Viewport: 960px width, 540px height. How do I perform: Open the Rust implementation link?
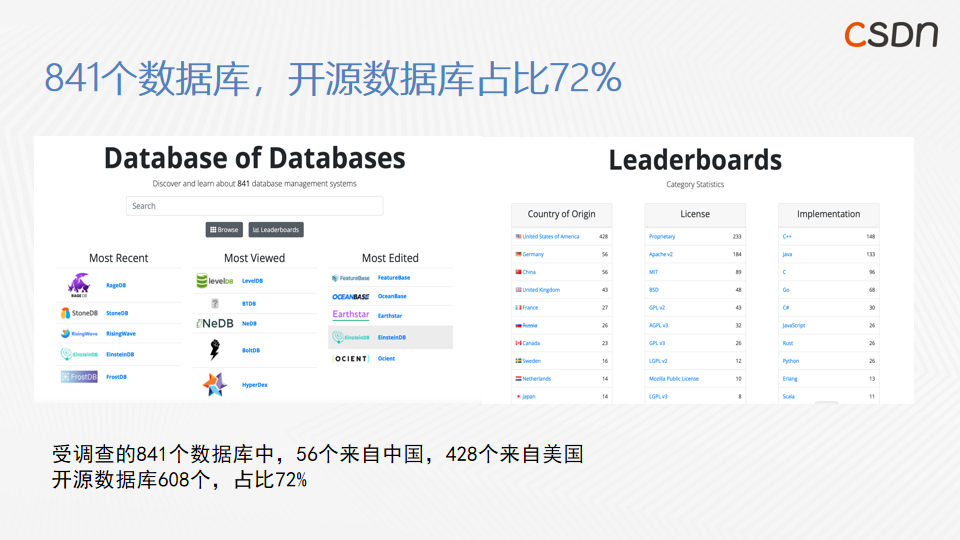point(787,343)
